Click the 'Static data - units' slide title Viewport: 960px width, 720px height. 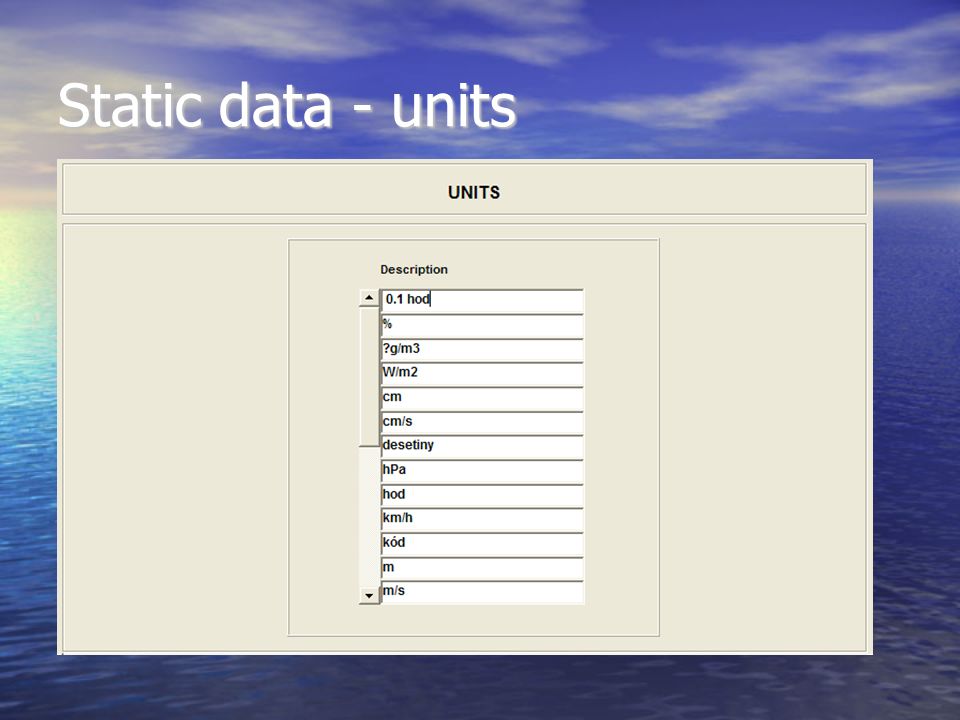click(287, 105)
